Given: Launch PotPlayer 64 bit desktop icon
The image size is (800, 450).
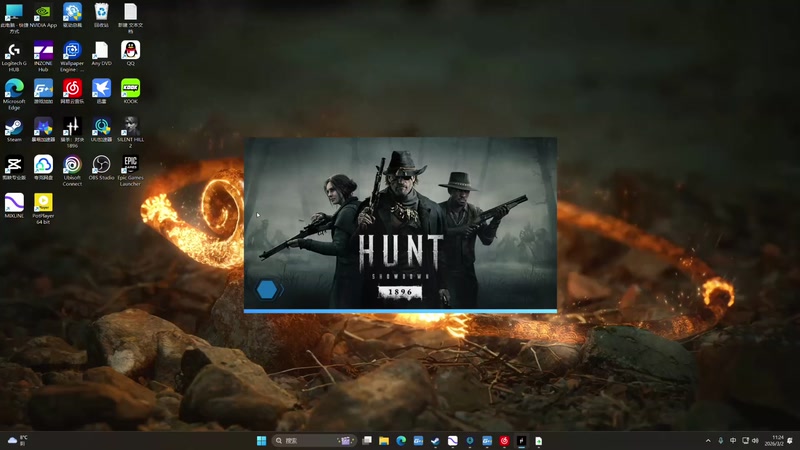Looking at the screenshot, I should point(43,208).
